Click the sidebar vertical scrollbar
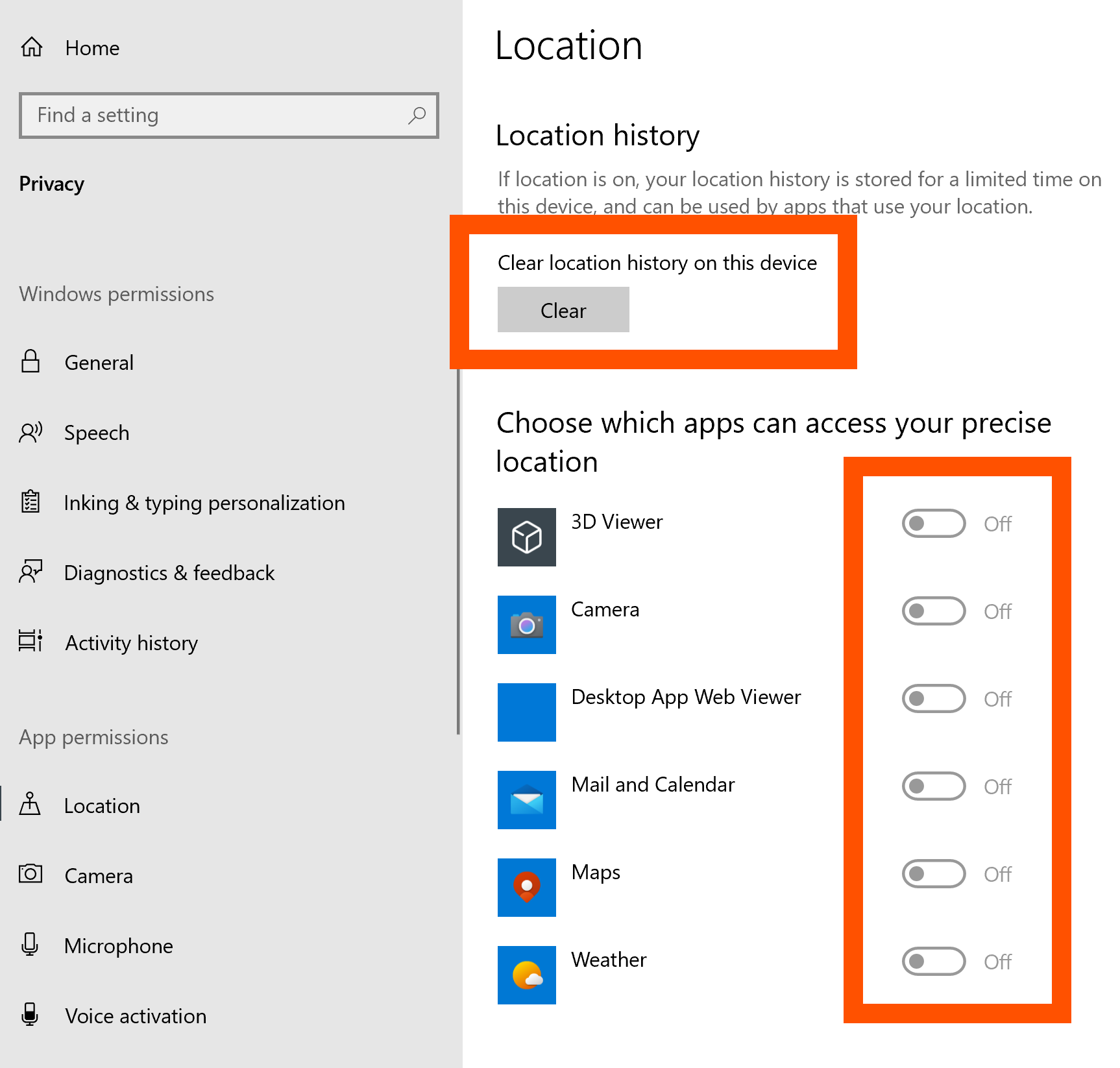 pos(458,552)
